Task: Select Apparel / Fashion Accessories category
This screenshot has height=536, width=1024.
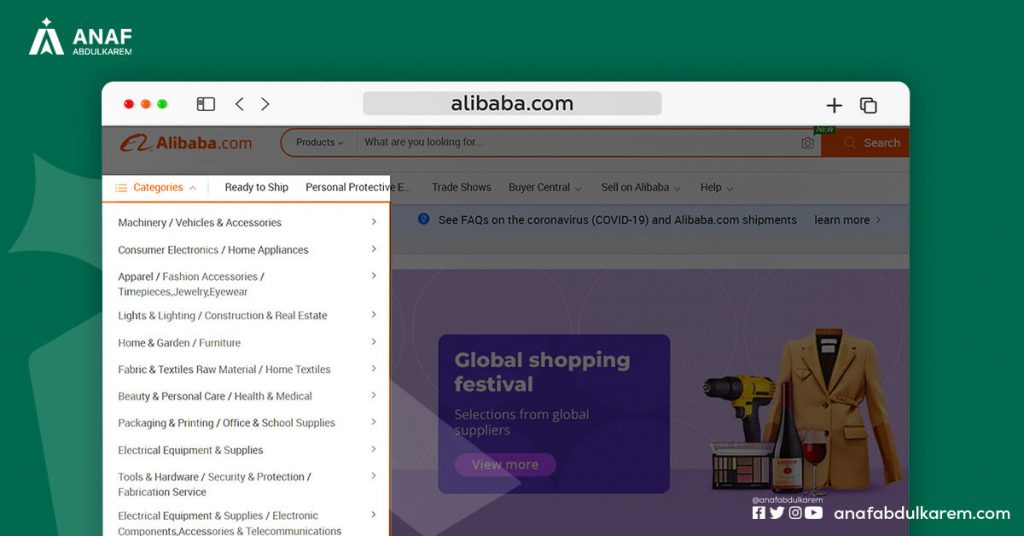Action: coord(191,284)
